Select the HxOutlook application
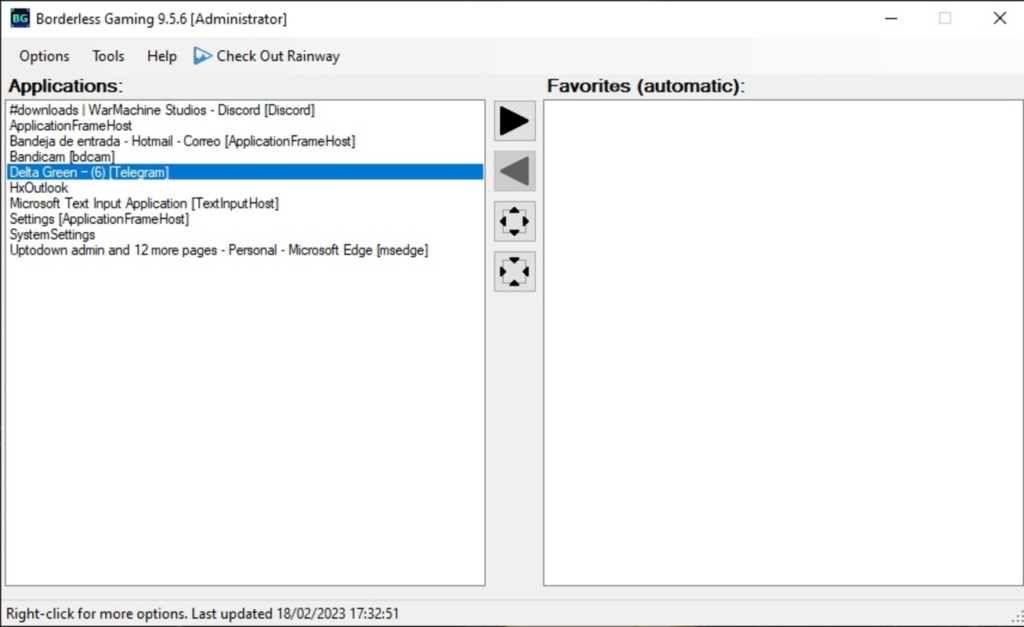 tap(38, 187)
